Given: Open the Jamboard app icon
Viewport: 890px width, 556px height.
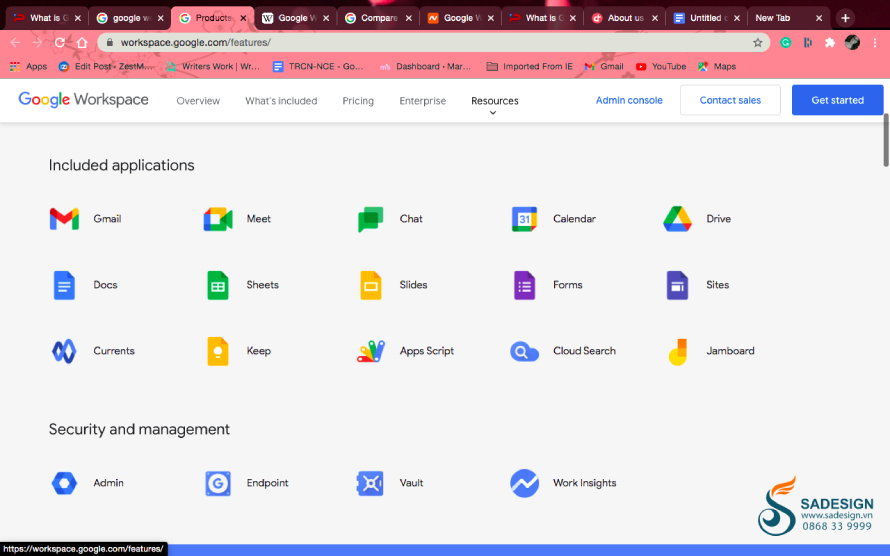Looking at the screenshot, I should (677, 352).
